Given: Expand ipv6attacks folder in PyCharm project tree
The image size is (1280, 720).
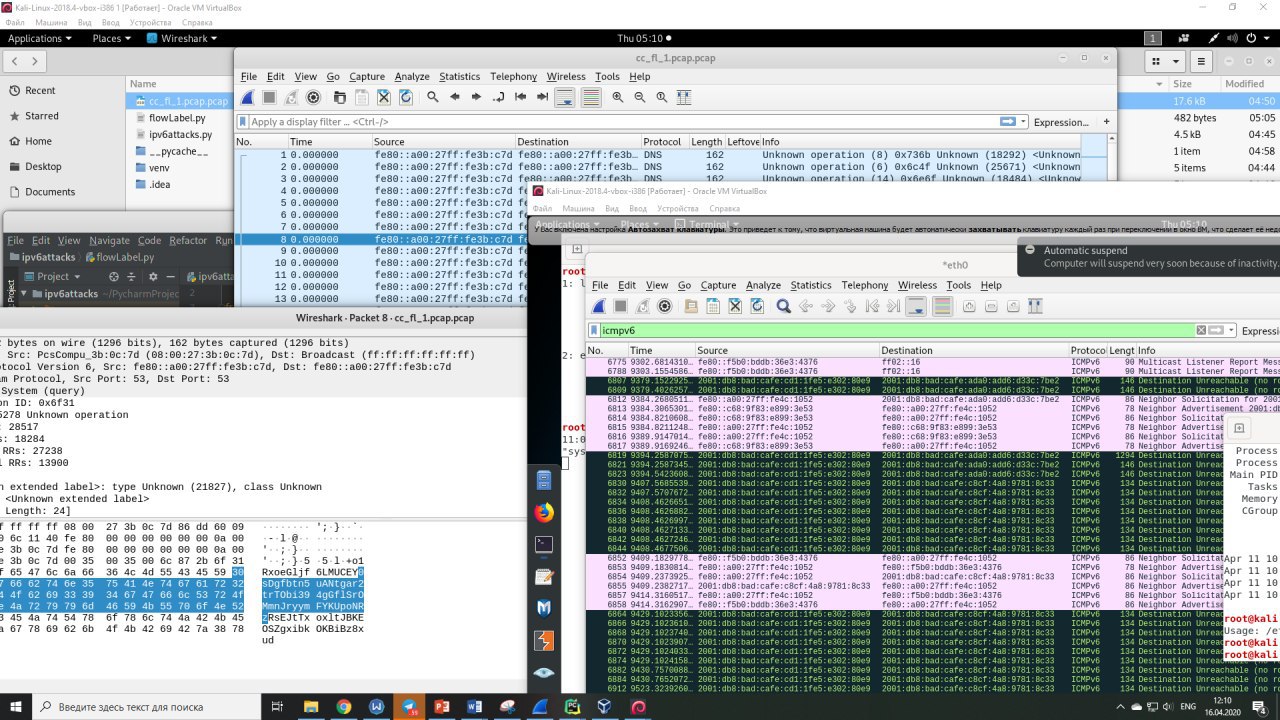Looking at the screenshot, I should 23,294.
